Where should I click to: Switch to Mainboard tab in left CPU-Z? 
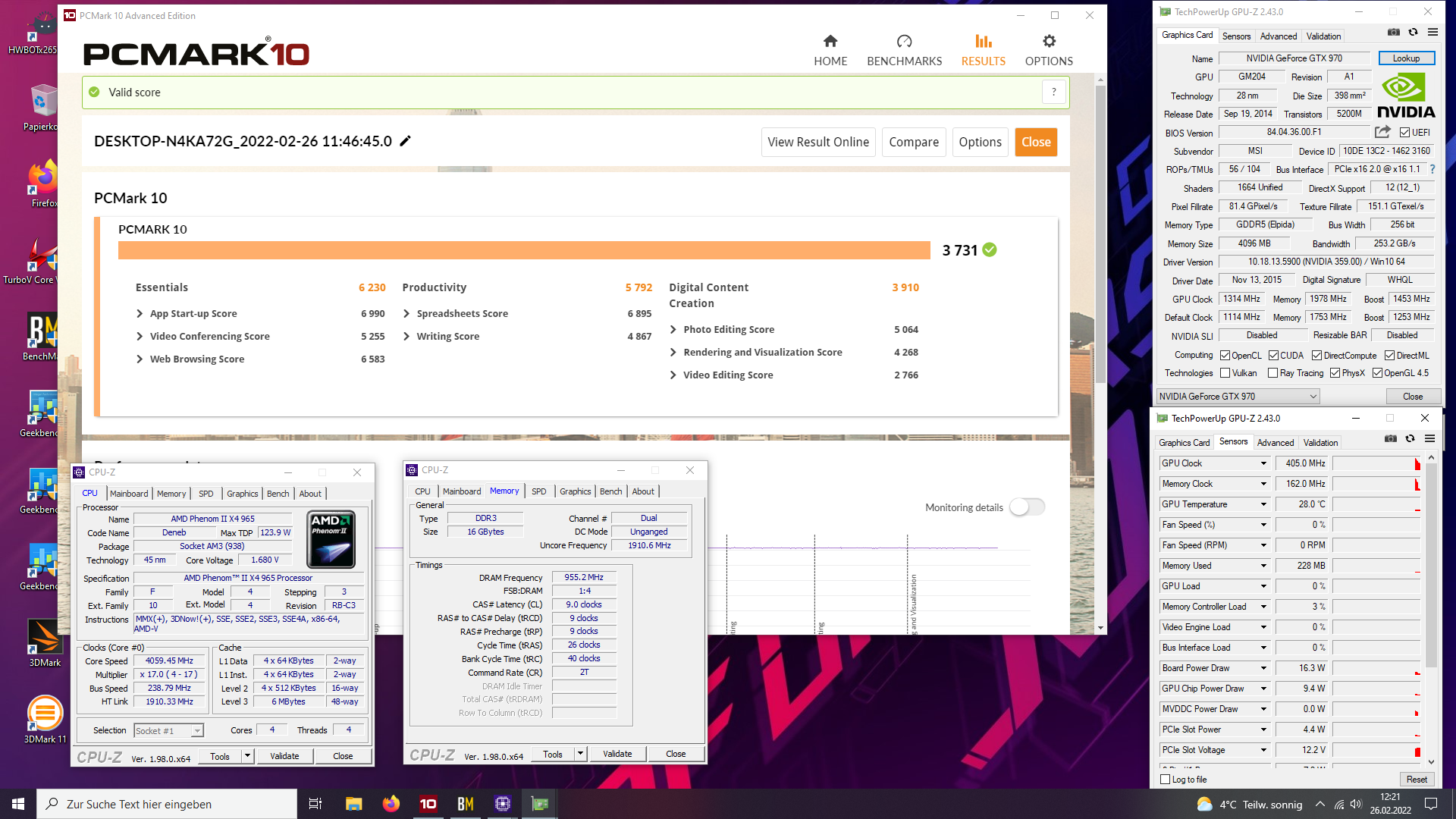[x=129, y=493]
